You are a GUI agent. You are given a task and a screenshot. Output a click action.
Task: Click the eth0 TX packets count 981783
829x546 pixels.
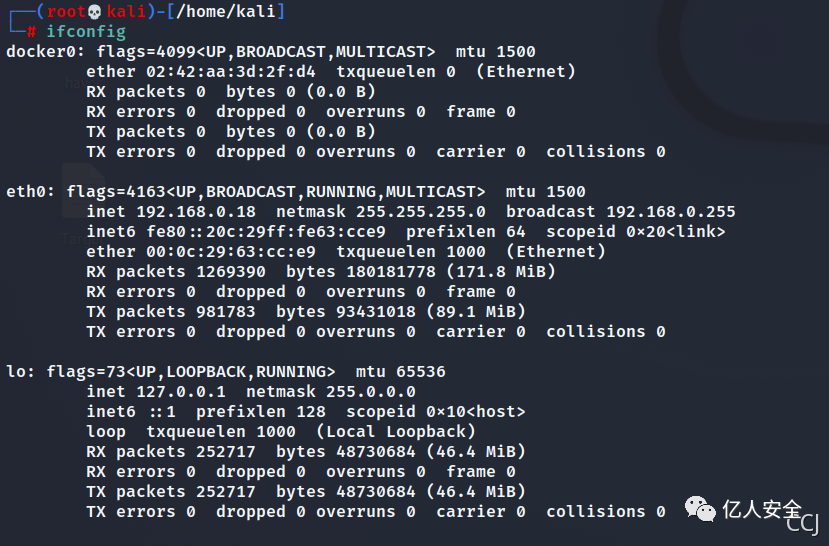(x=226, y=312)
